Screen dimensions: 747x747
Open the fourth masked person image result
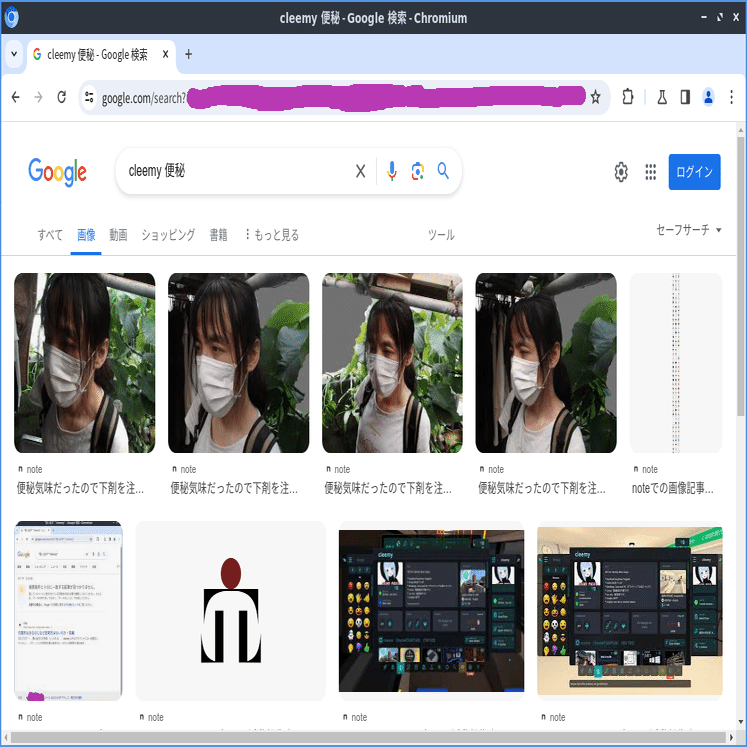click(x=546, y=363)
